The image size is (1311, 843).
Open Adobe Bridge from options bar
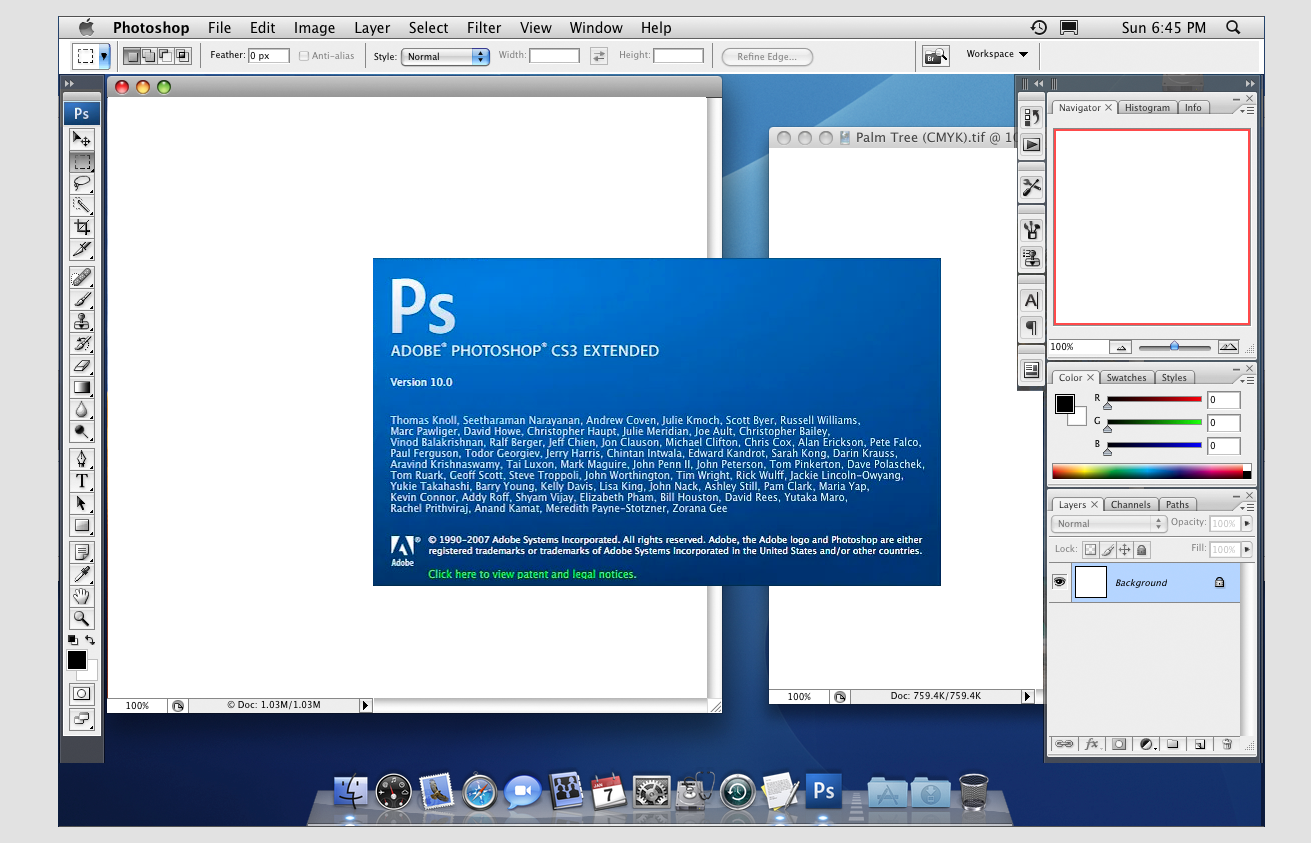(x=936, y=56)
